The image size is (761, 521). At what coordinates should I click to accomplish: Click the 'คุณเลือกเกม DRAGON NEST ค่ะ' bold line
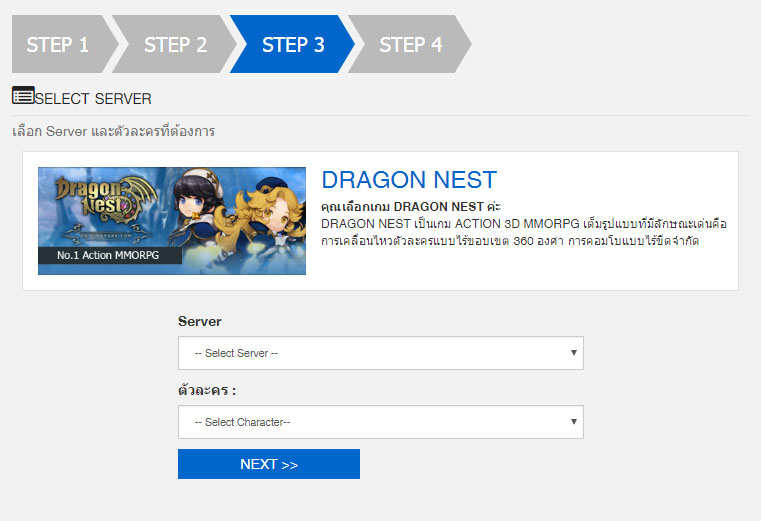411,206
